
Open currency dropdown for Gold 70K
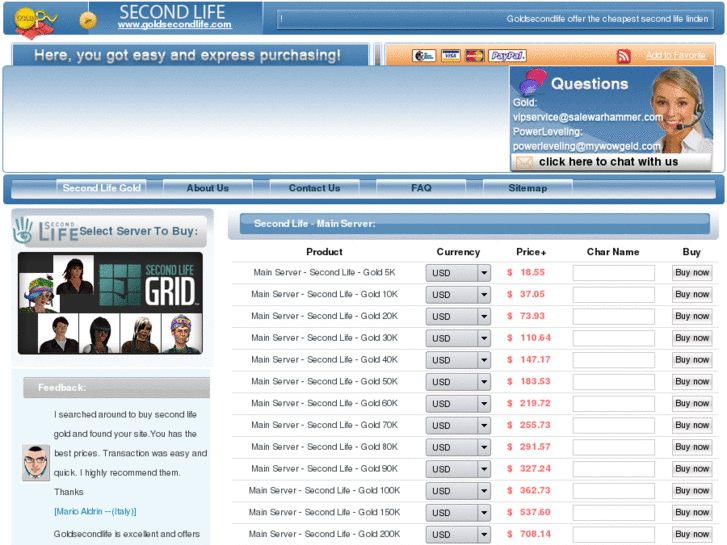tap(458, 426)
